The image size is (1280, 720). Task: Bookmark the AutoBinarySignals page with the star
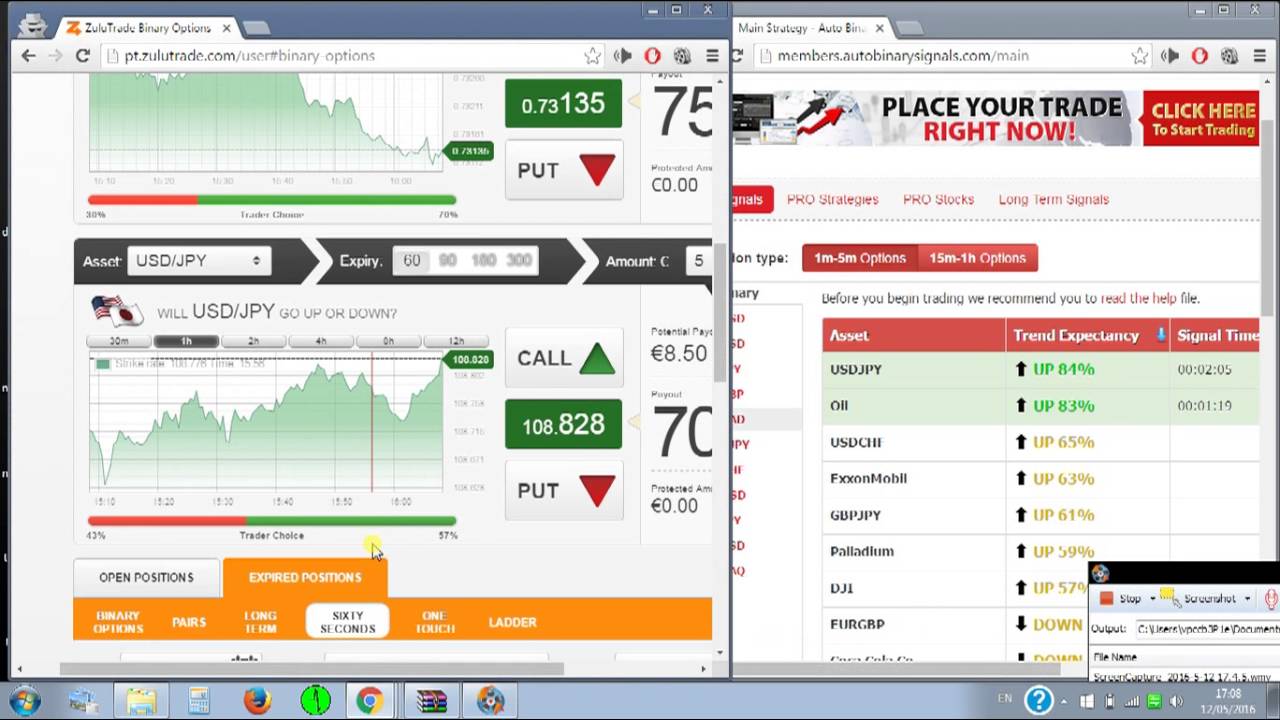pyautogui.click(x=1139, y=56)
